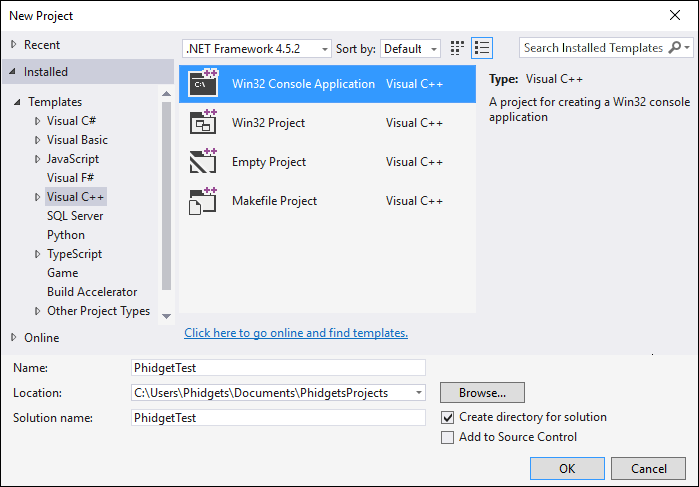Enable Add to Source Control checkbox
The height and width of the screenshot is (487, 699).
pos(448,437)
